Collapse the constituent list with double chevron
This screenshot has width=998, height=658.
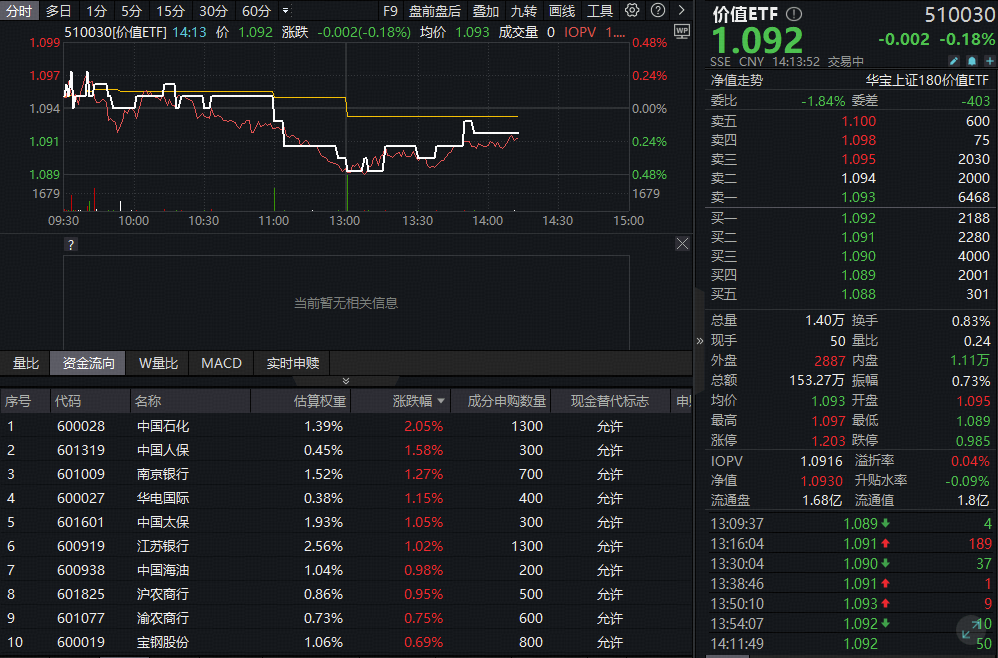(x=346, y=381)
